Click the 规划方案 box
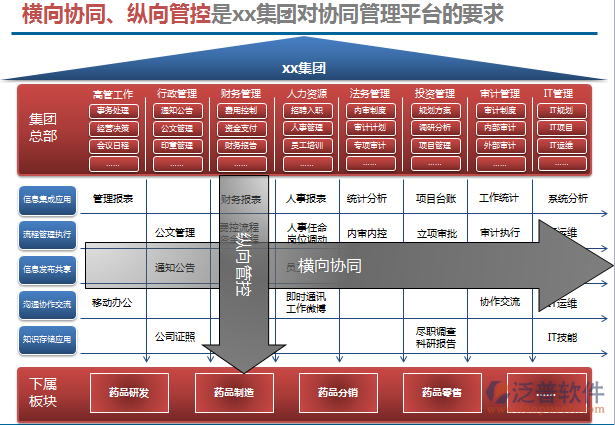 [436, 111]
